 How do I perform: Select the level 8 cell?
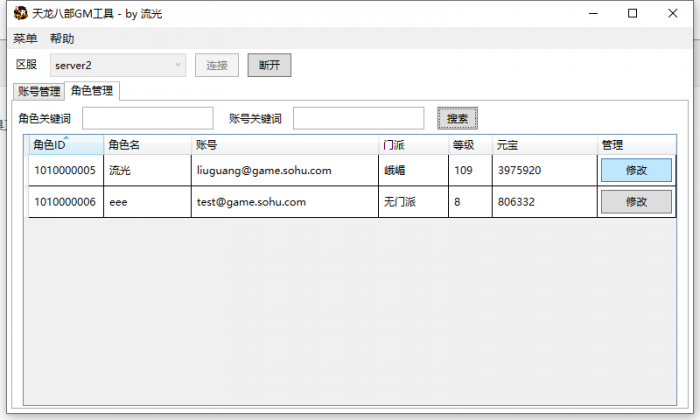pos(470,202)
